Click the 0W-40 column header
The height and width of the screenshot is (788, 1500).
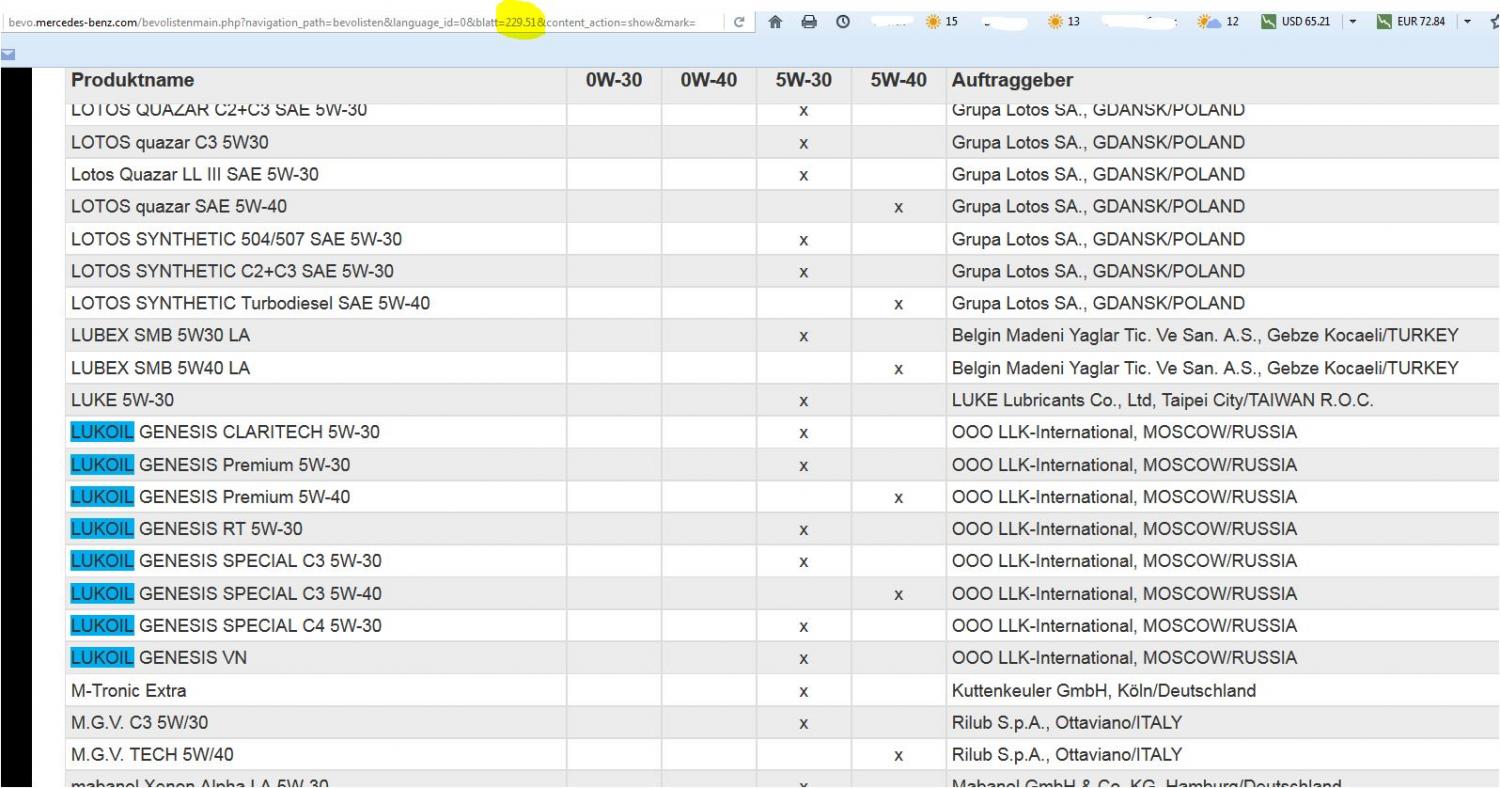coord(708,81)
